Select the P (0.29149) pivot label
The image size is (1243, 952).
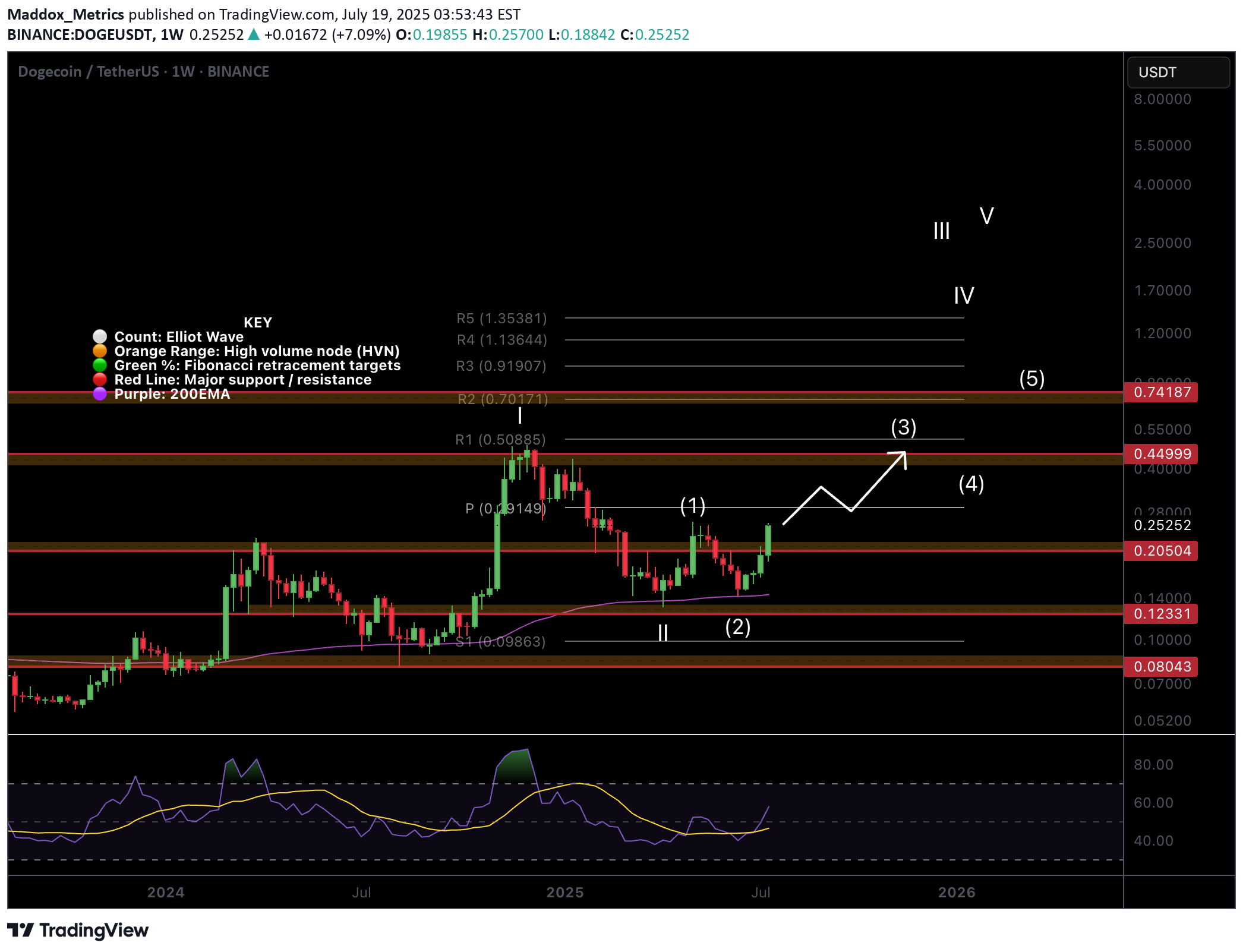[x=506, y=509]
